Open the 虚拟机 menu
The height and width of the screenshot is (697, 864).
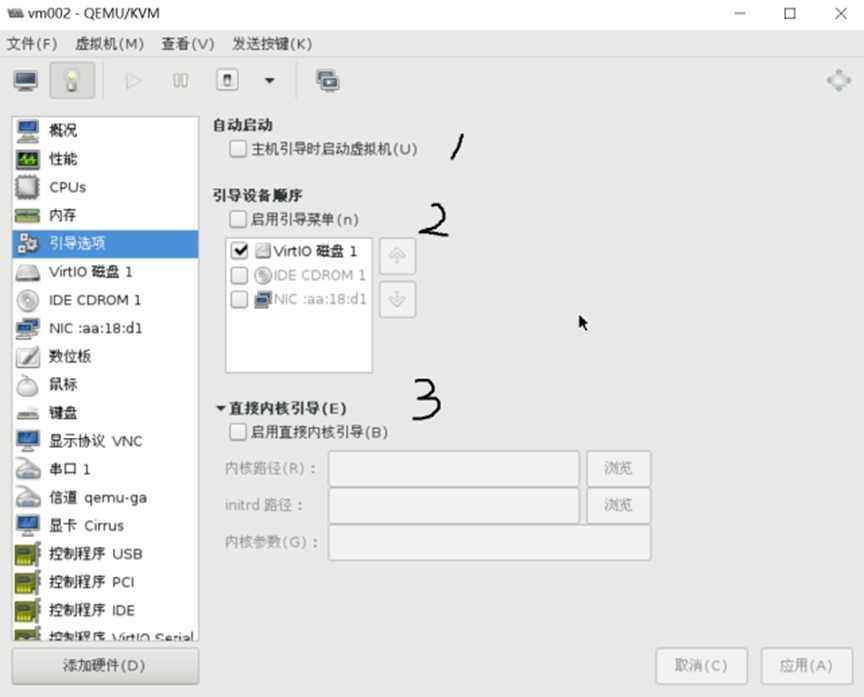[x=109, y=44]
